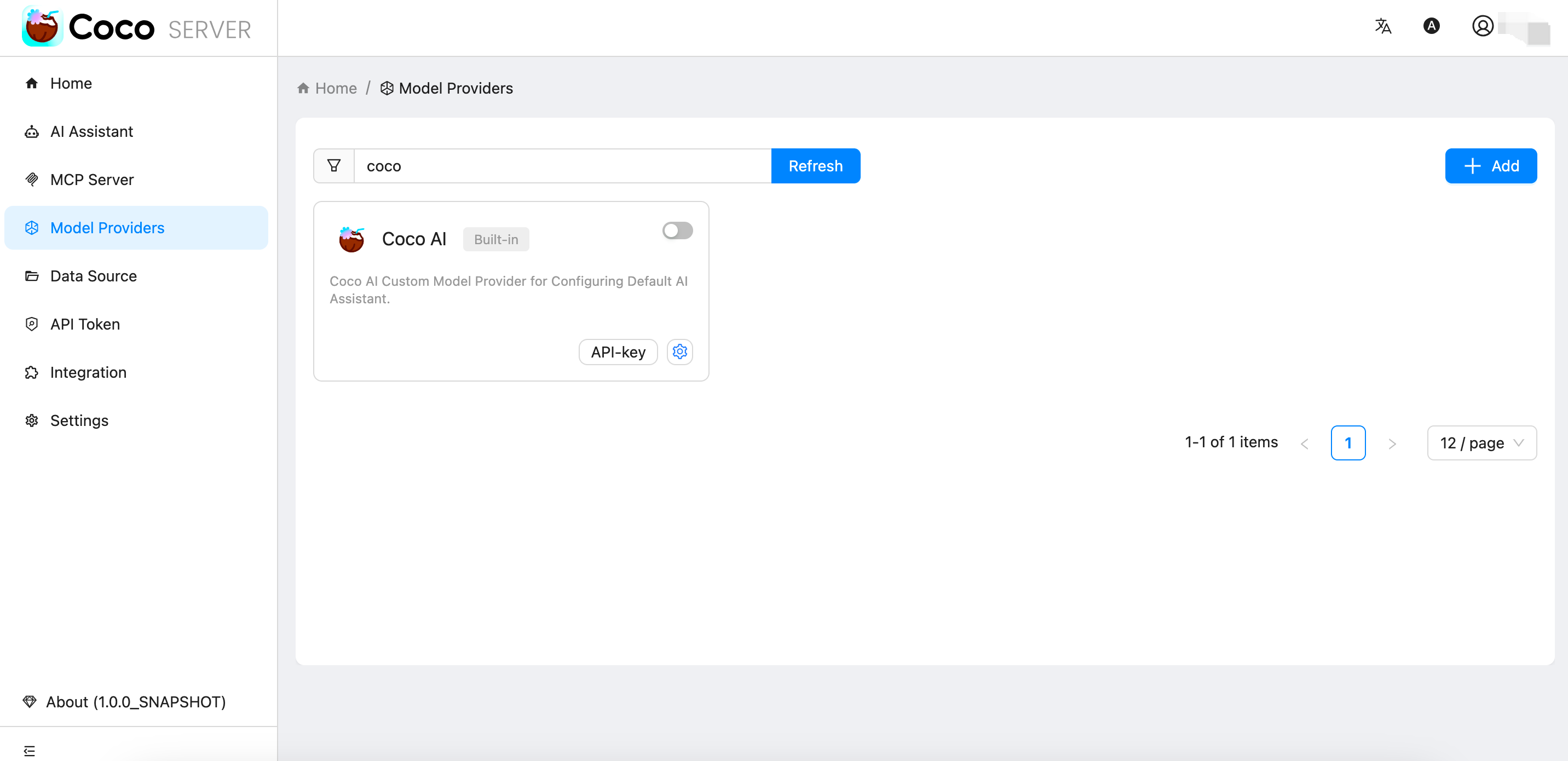Click the Home breadcrumb link
Viewport: 1568px width, 761px height.
click(x=336, y=88)
